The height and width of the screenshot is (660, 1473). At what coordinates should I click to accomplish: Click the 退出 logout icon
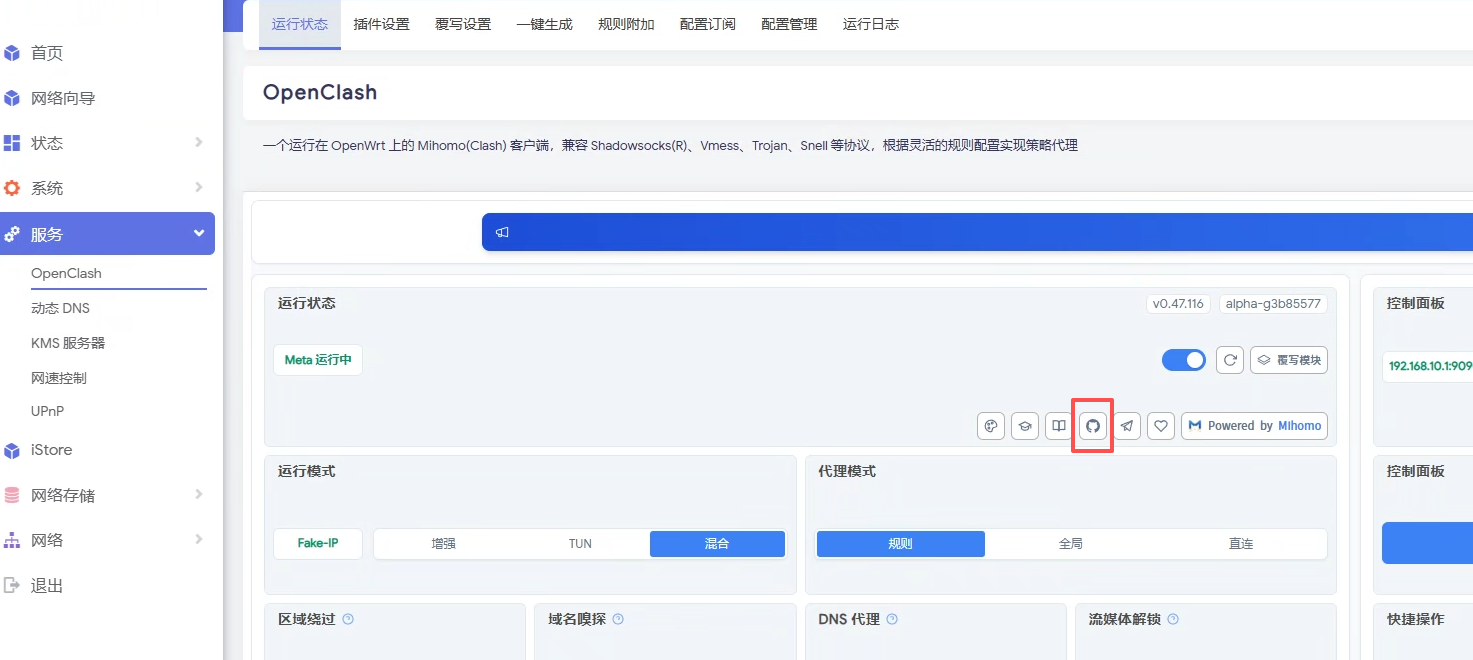coord(12,585)
